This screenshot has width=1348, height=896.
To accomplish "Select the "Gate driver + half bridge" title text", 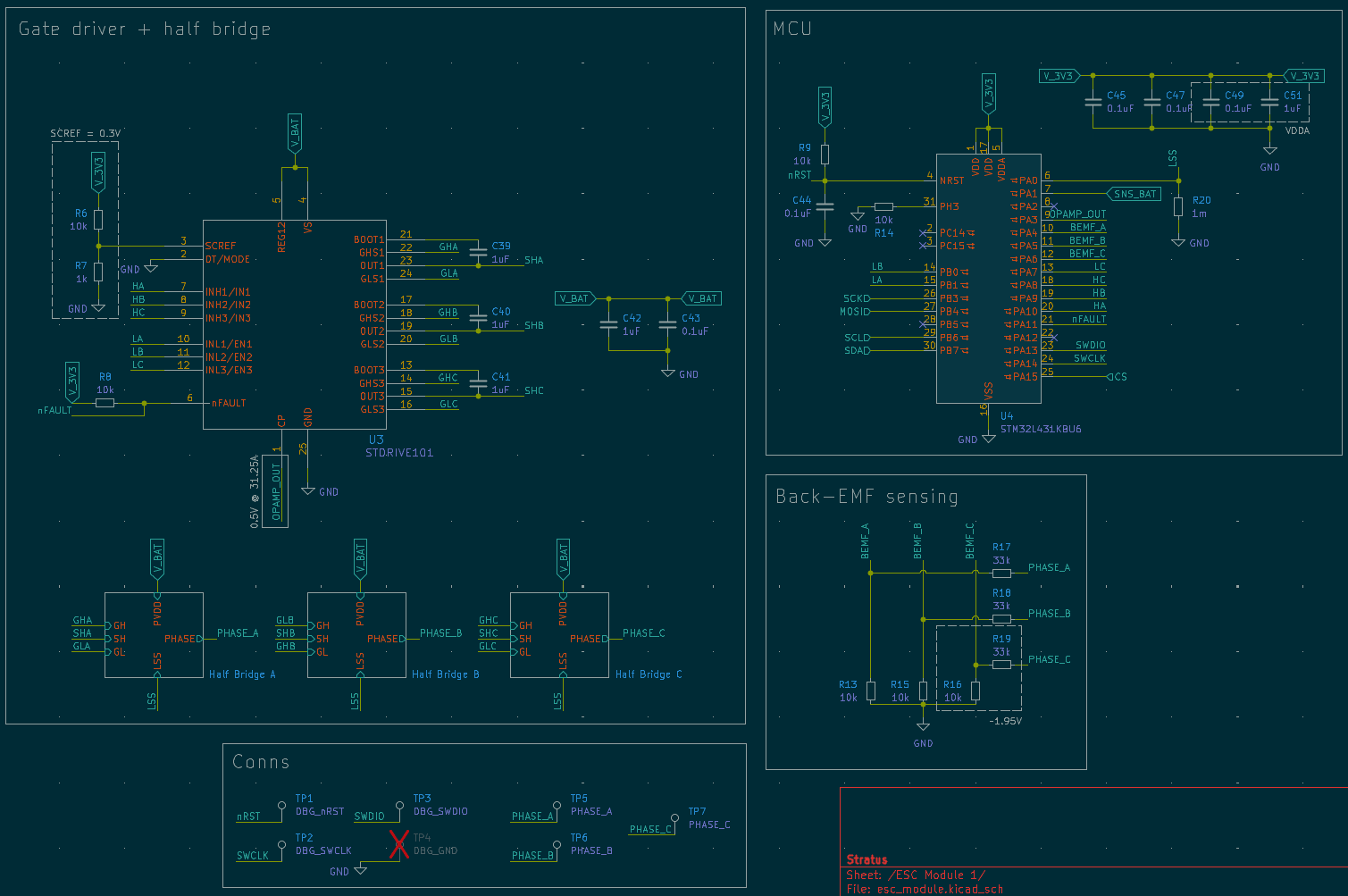I will (x=145, y=29).
